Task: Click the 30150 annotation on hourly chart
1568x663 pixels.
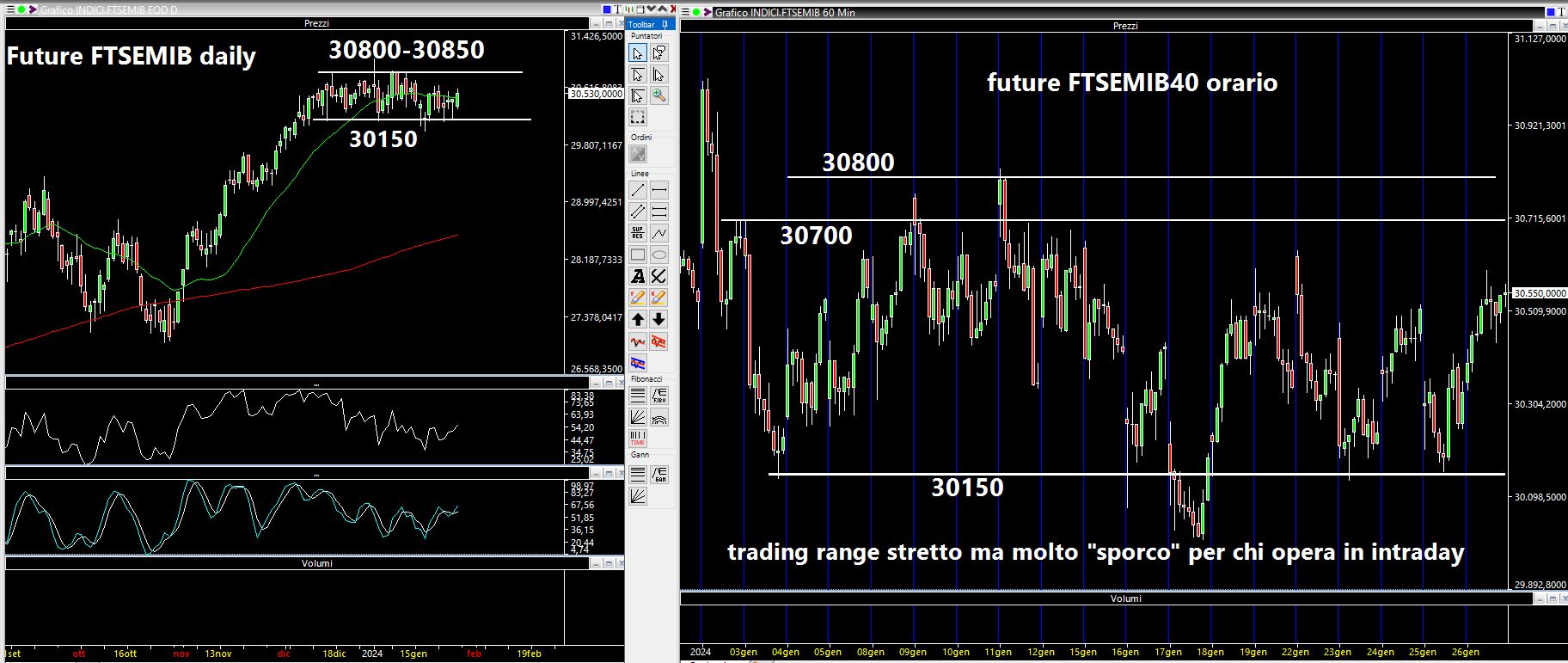Action: 967,488
